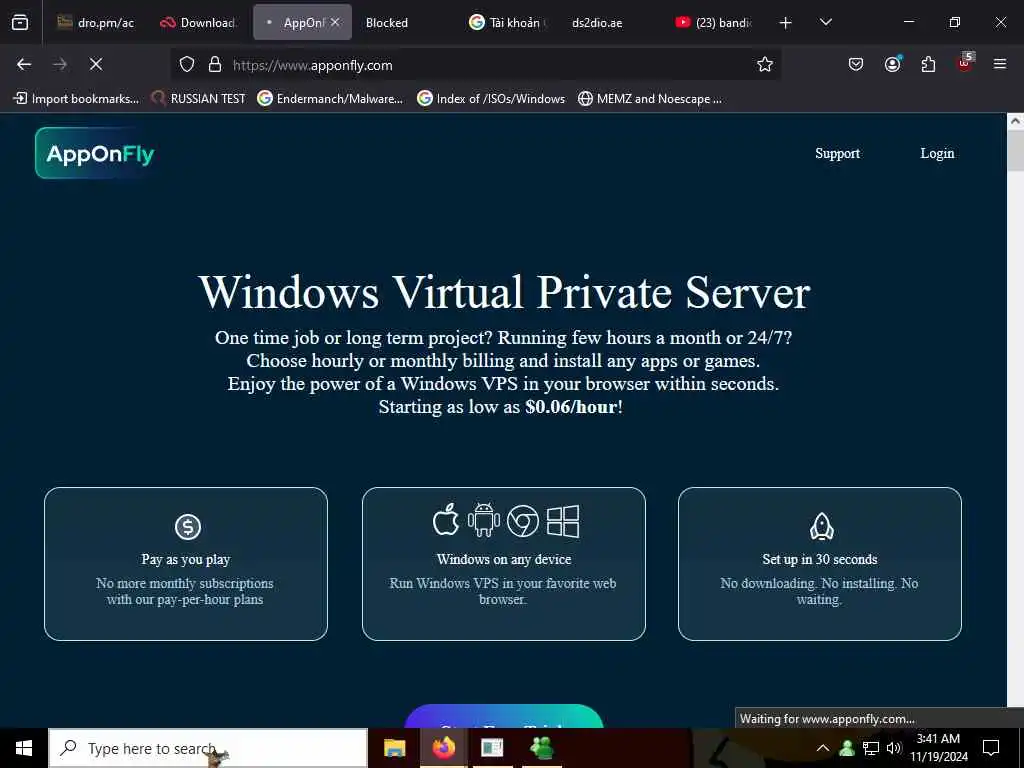Go back with the back arrow
The image size is (1024, 768).
click(x=24, y=64)
